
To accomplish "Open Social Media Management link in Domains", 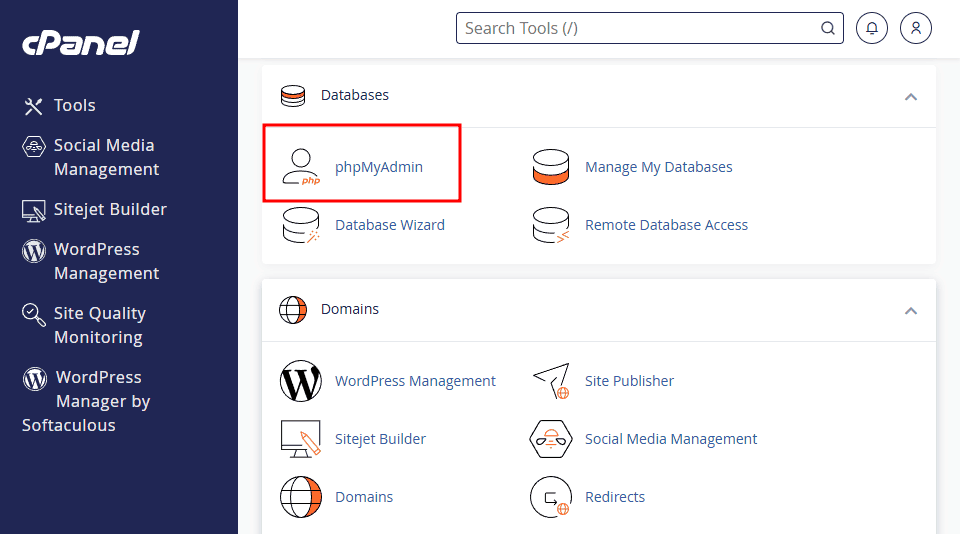I will coord(671,439).
